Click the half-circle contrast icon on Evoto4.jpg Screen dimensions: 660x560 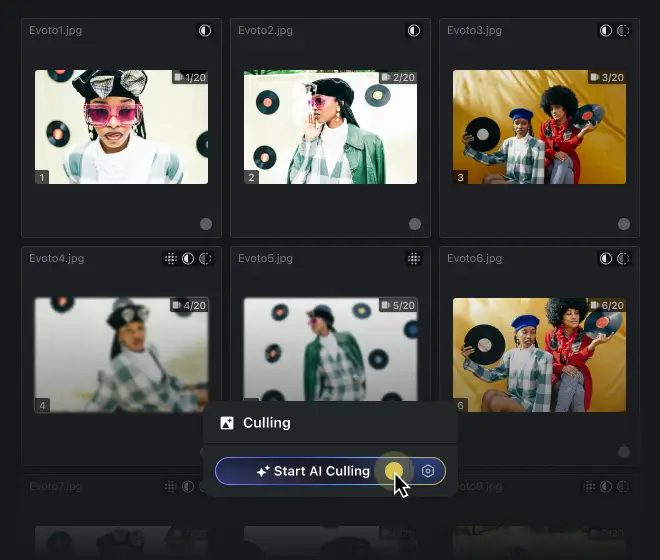point(188,259)
